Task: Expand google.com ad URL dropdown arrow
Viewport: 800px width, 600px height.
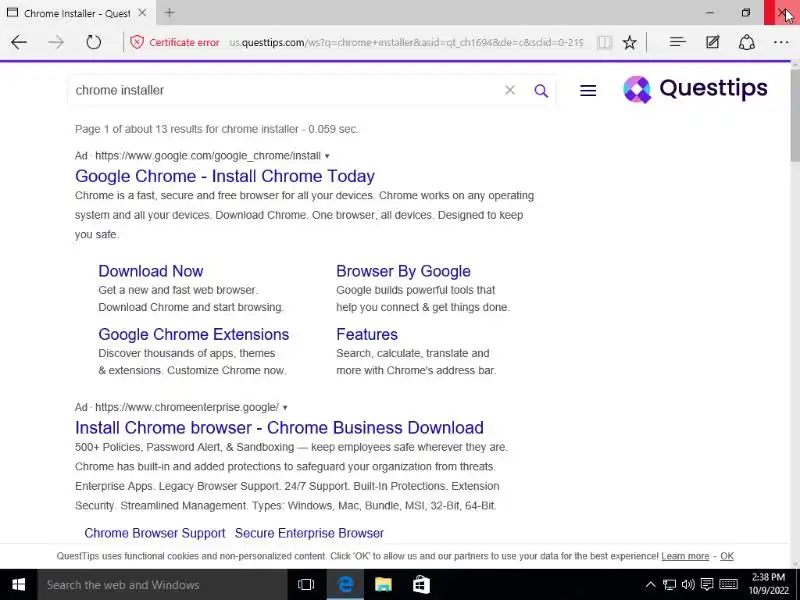Action: [x=327, y=156]
